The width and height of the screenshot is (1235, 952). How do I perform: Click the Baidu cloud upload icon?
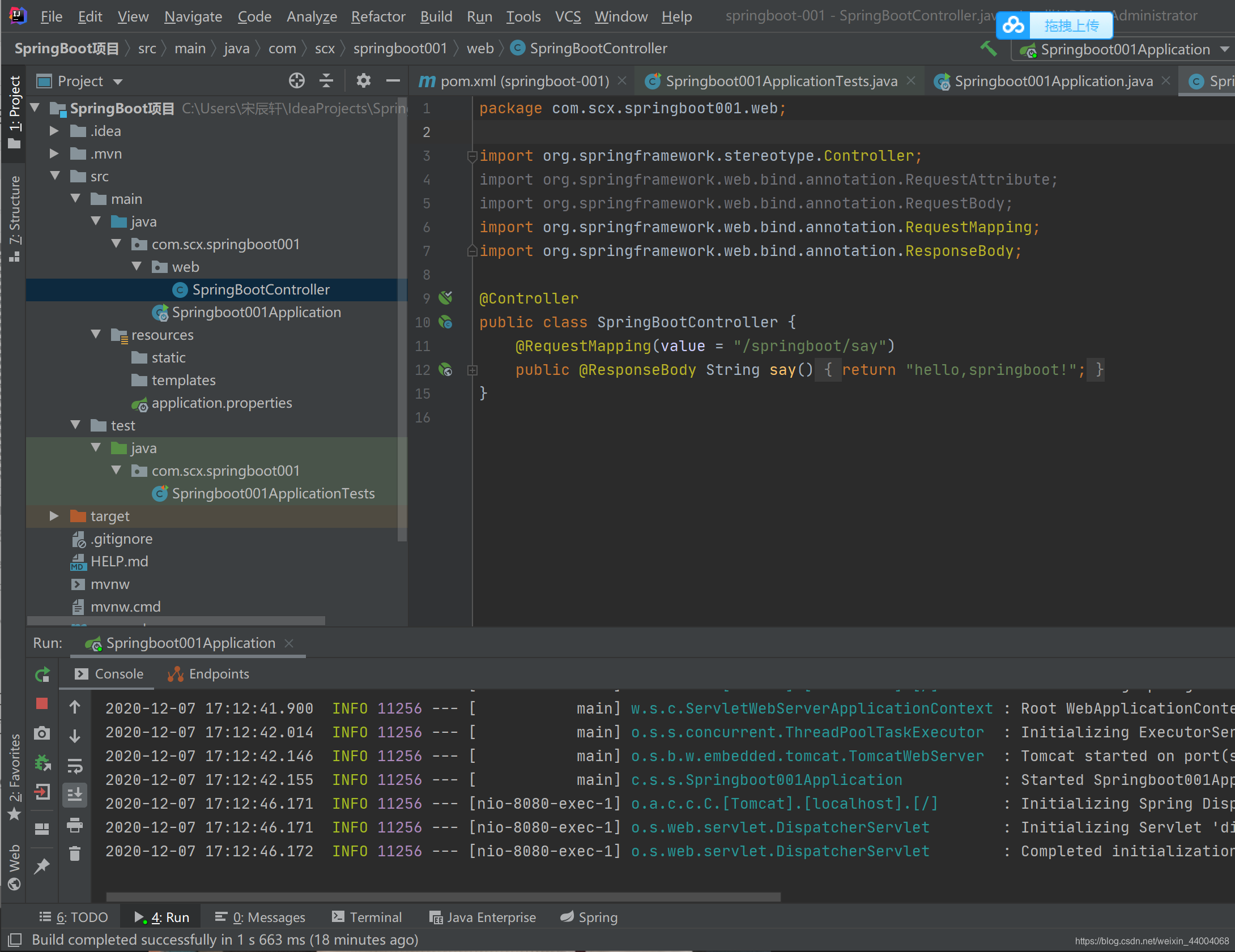point(1013,25)
